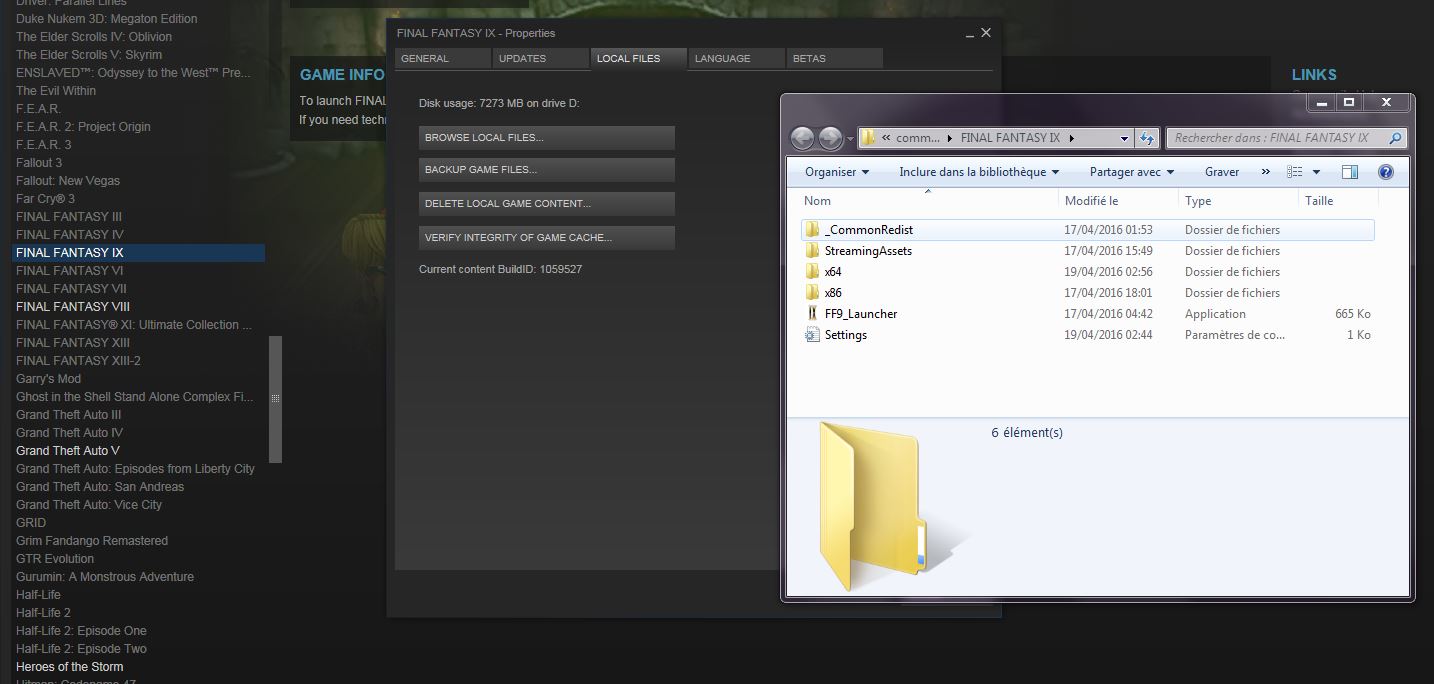Select Grand Theft Auto V in library

pos(68,451)
